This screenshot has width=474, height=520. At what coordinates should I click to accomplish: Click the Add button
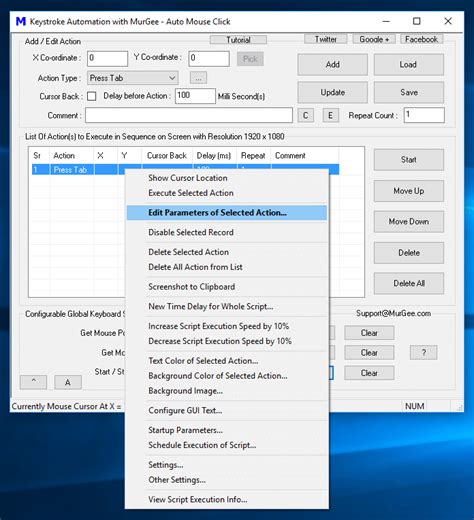tap(332, 64)
